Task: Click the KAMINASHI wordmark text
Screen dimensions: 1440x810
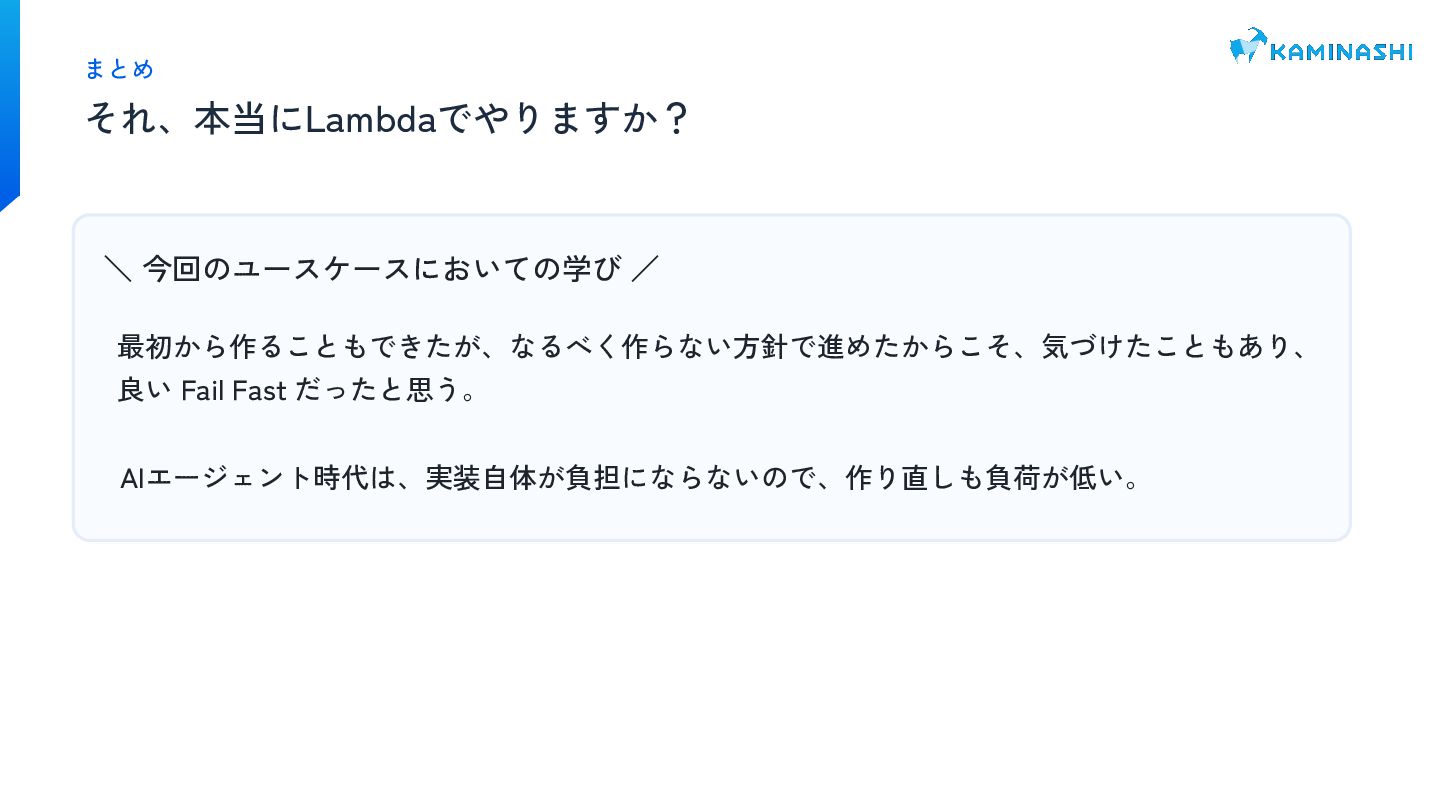Action: (1340, 51)
